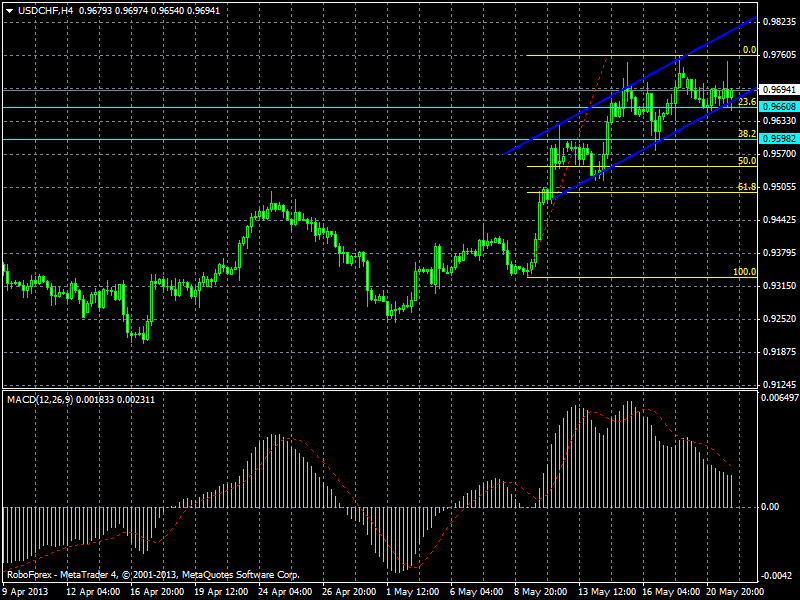Click the 20 May 20:00 time label
This screenshot has height=600, width=800.
click(735, 592)
